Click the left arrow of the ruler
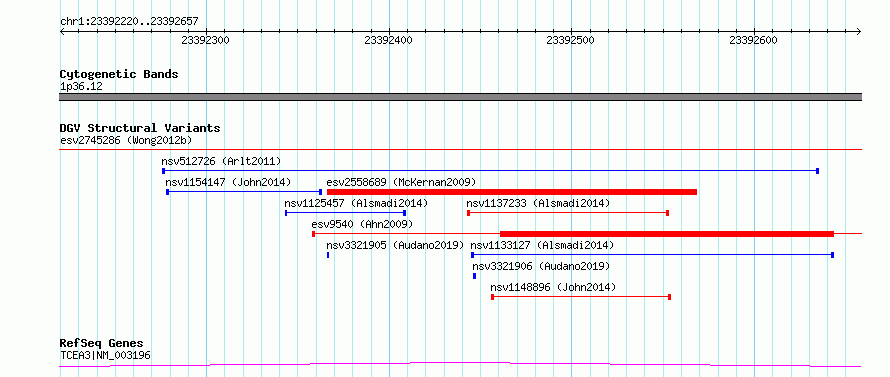Viewport: 890px width, 377px height. [x=62, y=31]
